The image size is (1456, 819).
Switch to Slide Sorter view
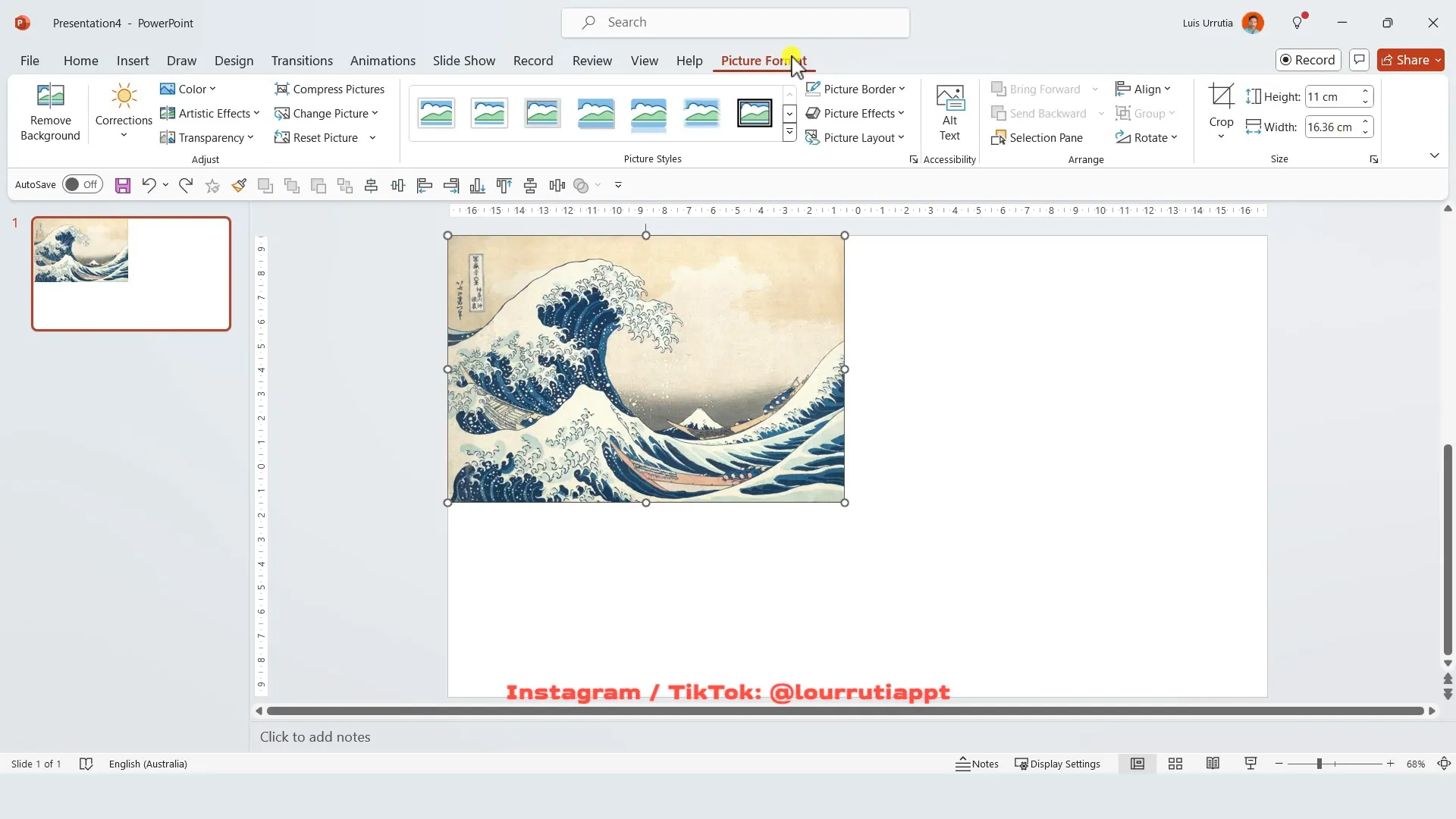pyautogui.click(x=1175, y=764)
